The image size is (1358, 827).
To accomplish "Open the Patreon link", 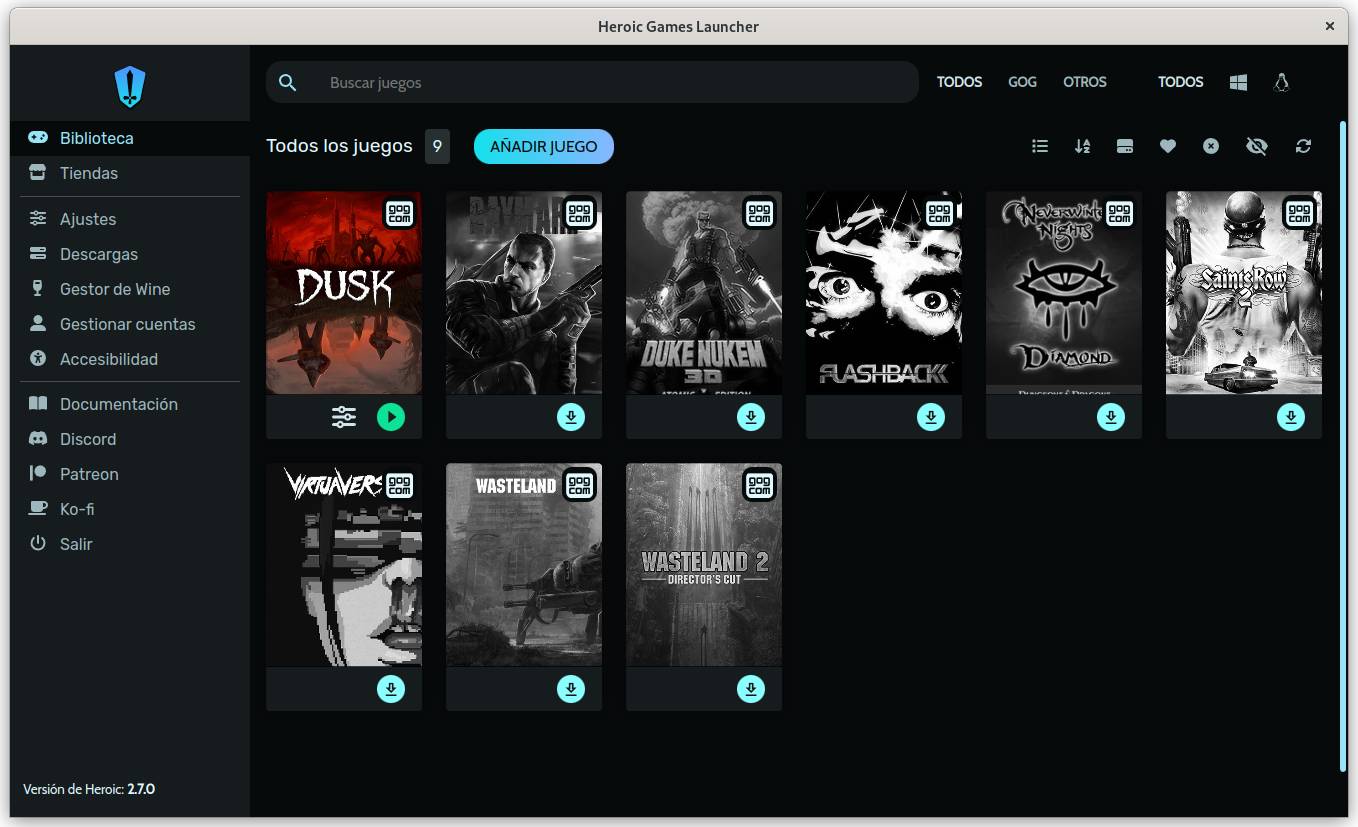I will (130, 474).
